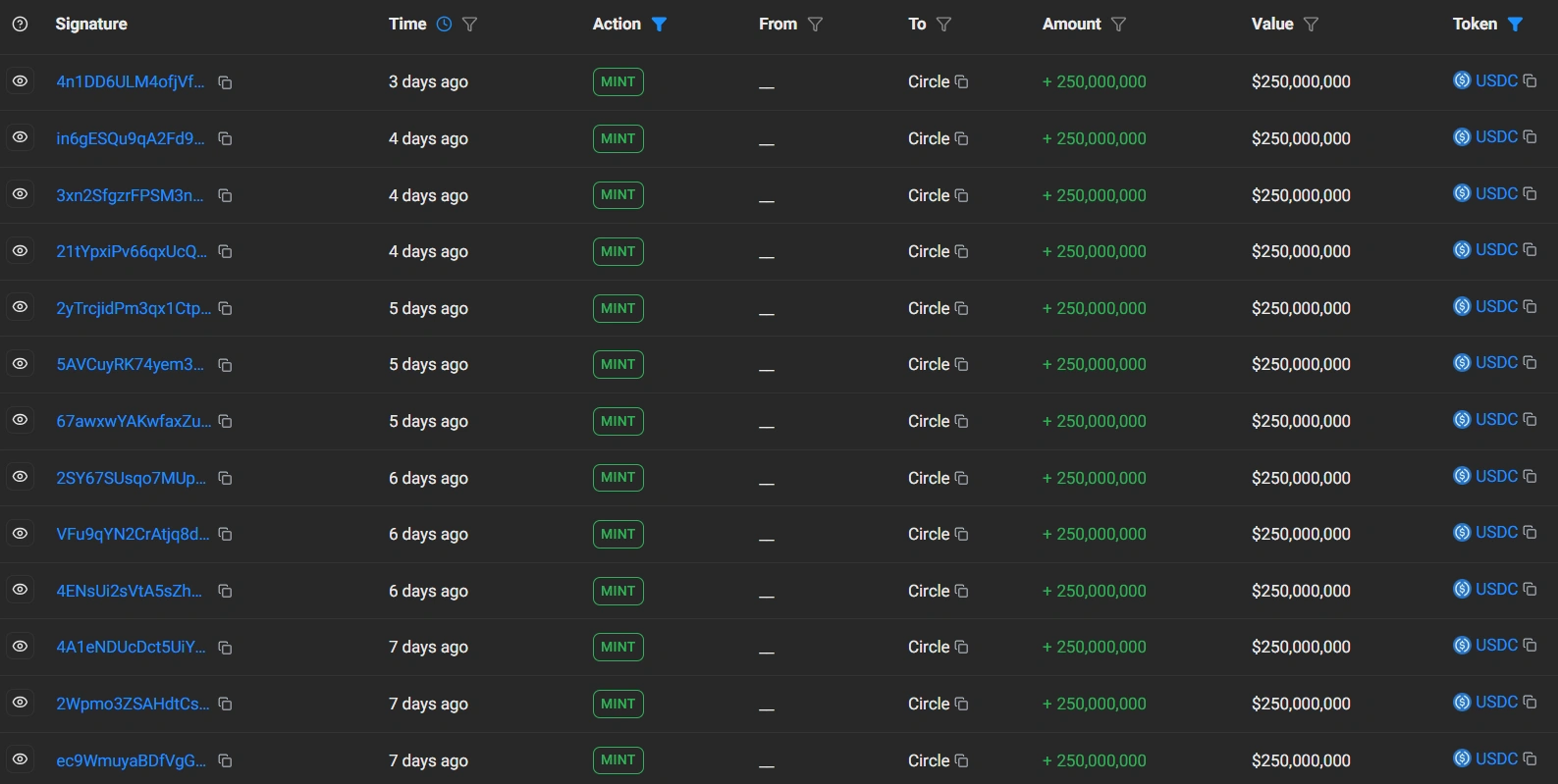The image size is (1558, 784).
Task: Toggle eye icon for 67awxwYAKwfaxZu row
Action: pos(20,420)
